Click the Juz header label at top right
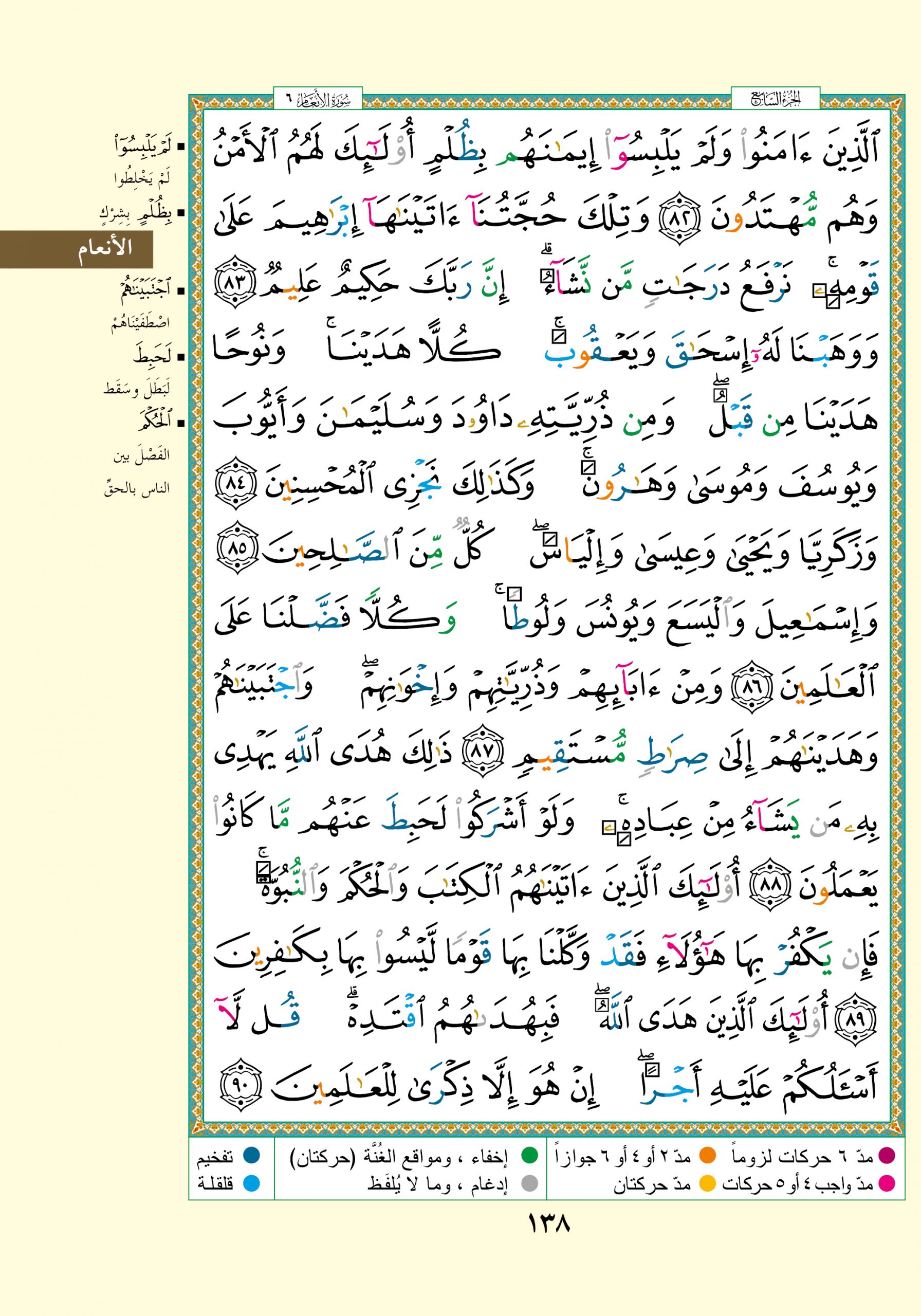The image size is (921, 1316). tap(775, 100)
